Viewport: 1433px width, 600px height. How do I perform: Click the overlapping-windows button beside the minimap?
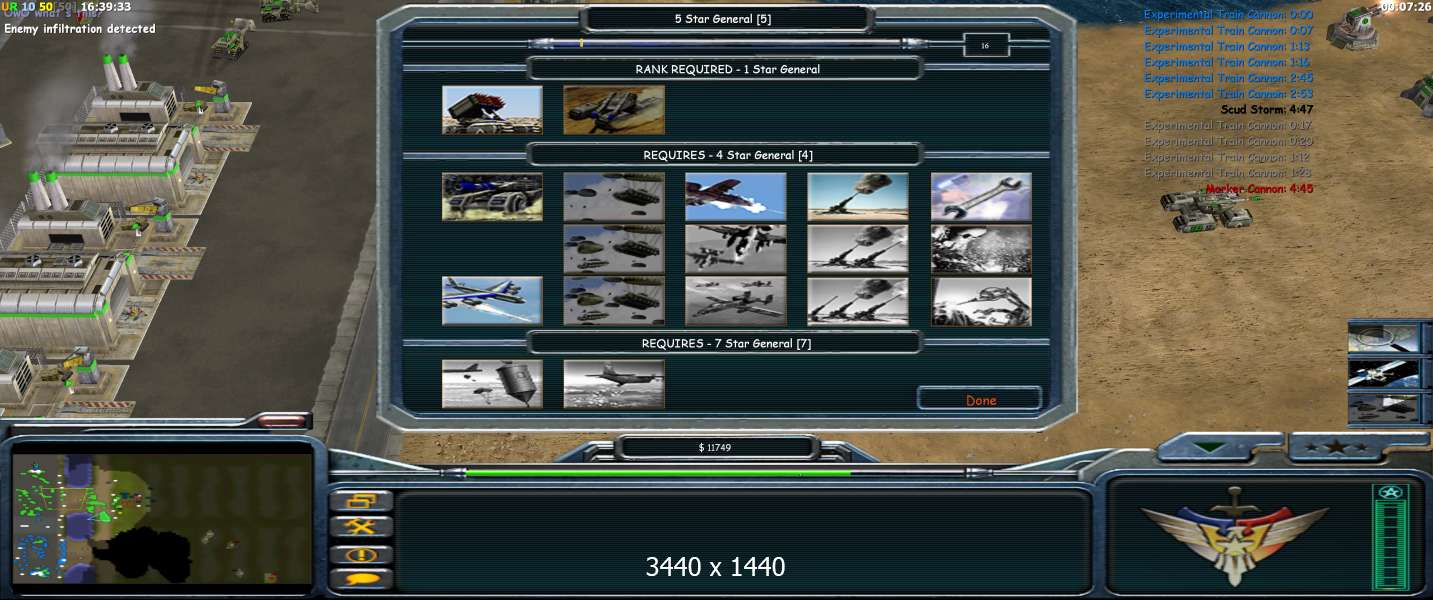tap(361, 501)
